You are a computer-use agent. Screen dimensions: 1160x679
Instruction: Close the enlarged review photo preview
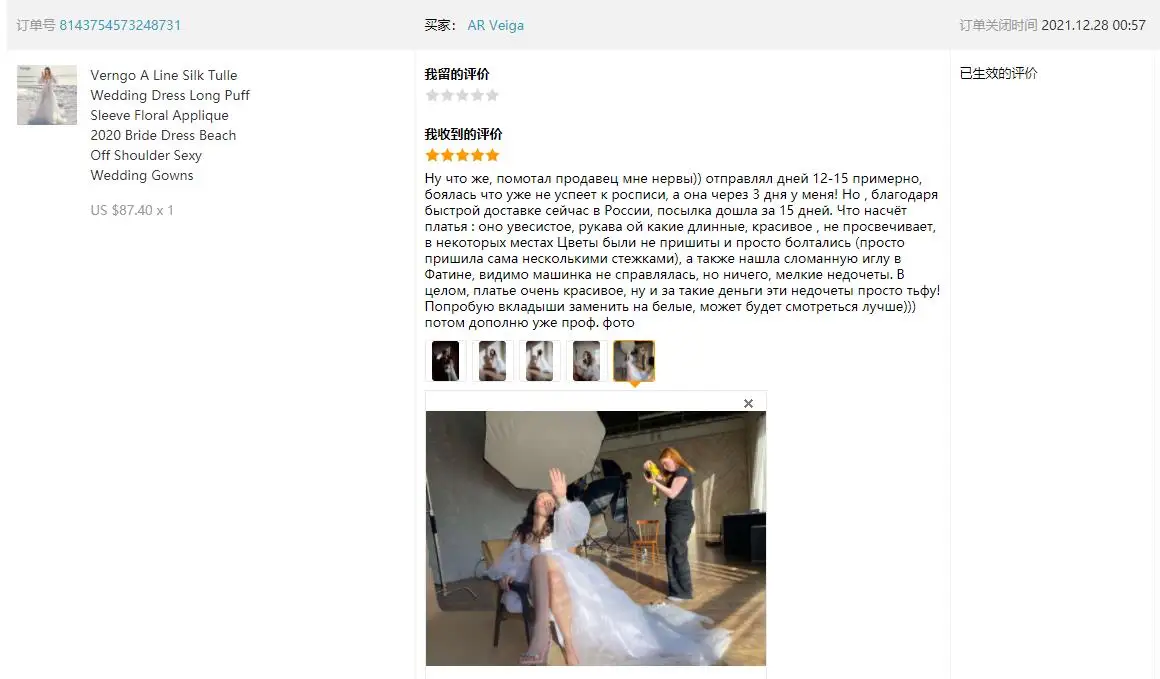click(x=748, y=403)
